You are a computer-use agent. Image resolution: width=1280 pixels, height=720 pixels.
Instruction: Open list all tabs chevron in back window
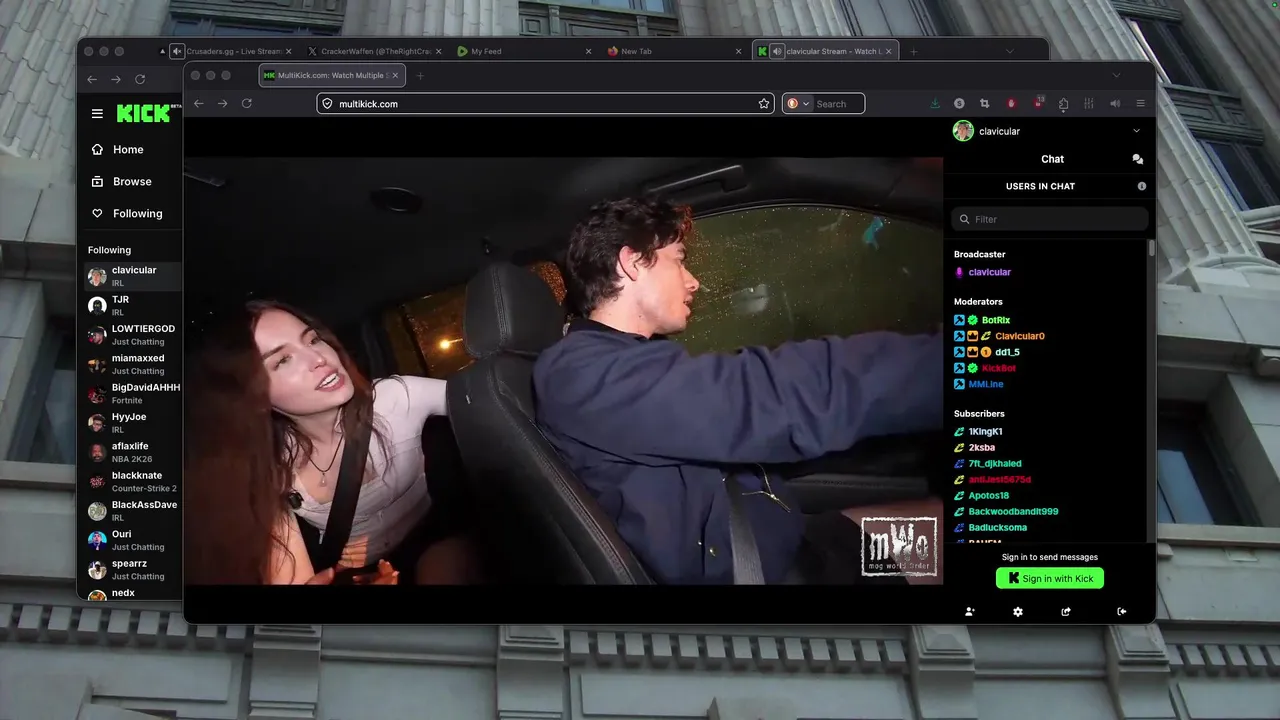click(x=1009, y=51)
